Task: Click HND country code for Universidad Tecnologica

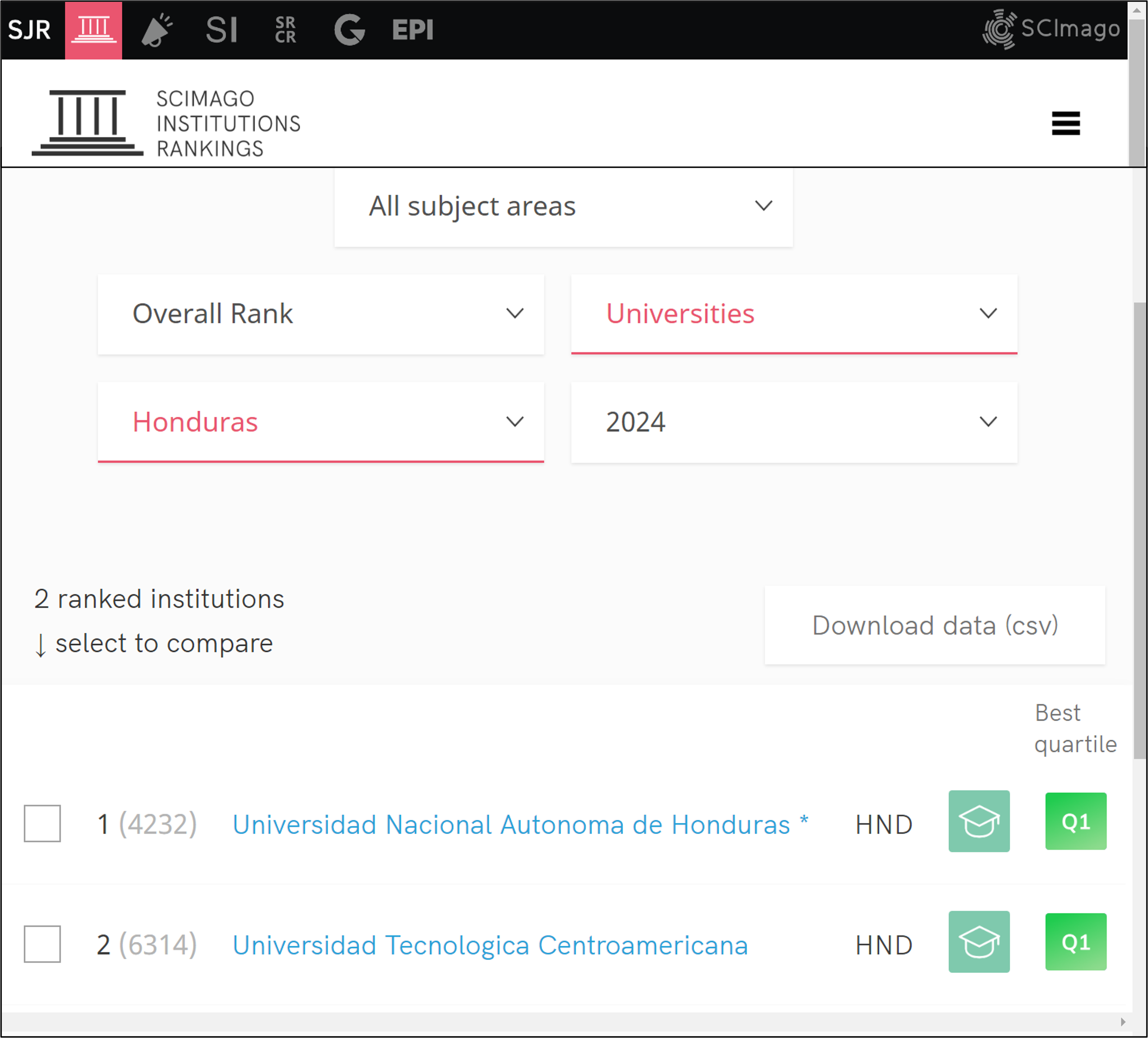Action: [884, 945]
